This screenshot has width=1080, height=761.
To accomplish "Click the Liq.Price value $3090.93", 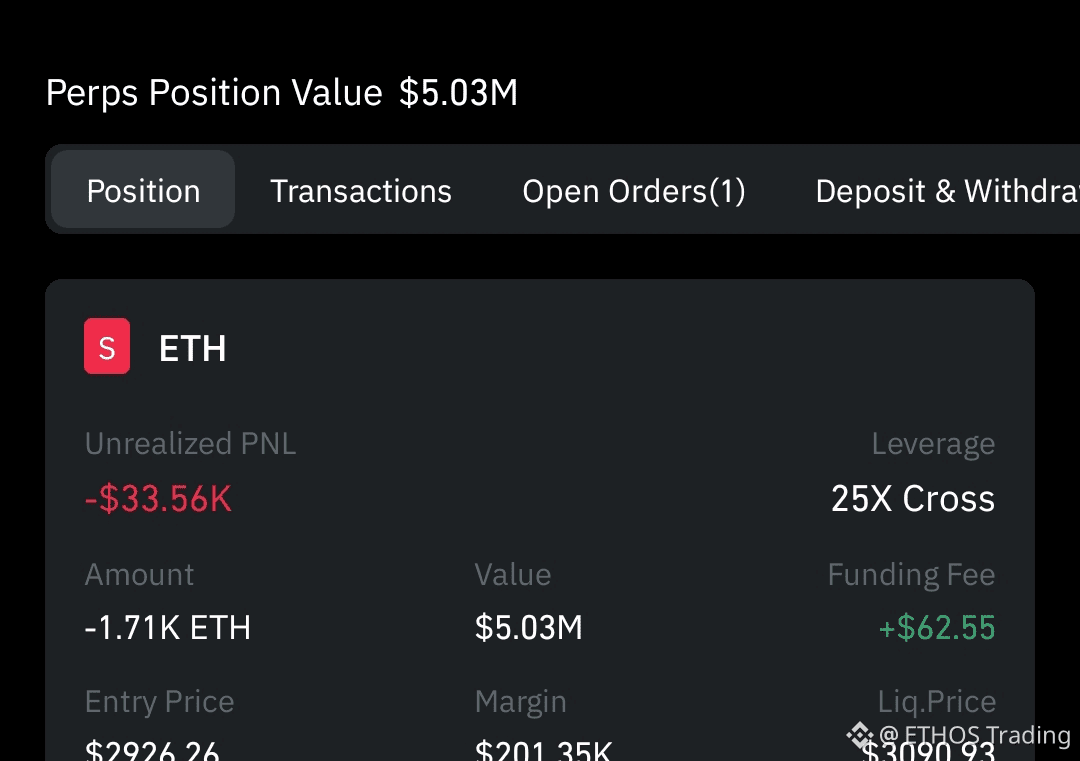I will 937,750.
